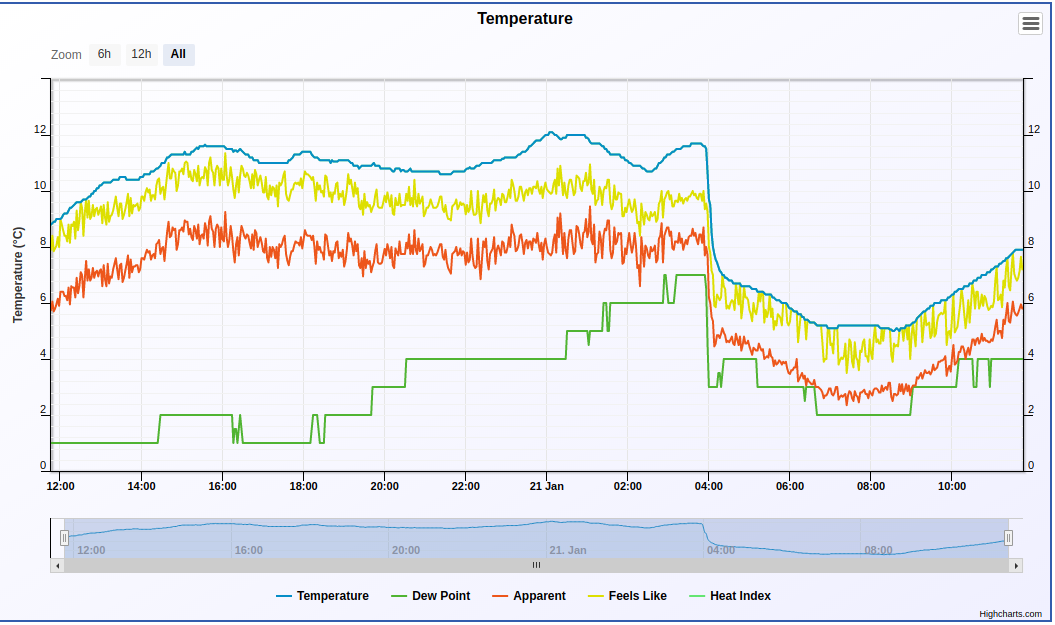Image resolution: width=1055 pixels, height=625 pixels.
Task: Click the navigator right range handle
Action: coord(1008,538)
